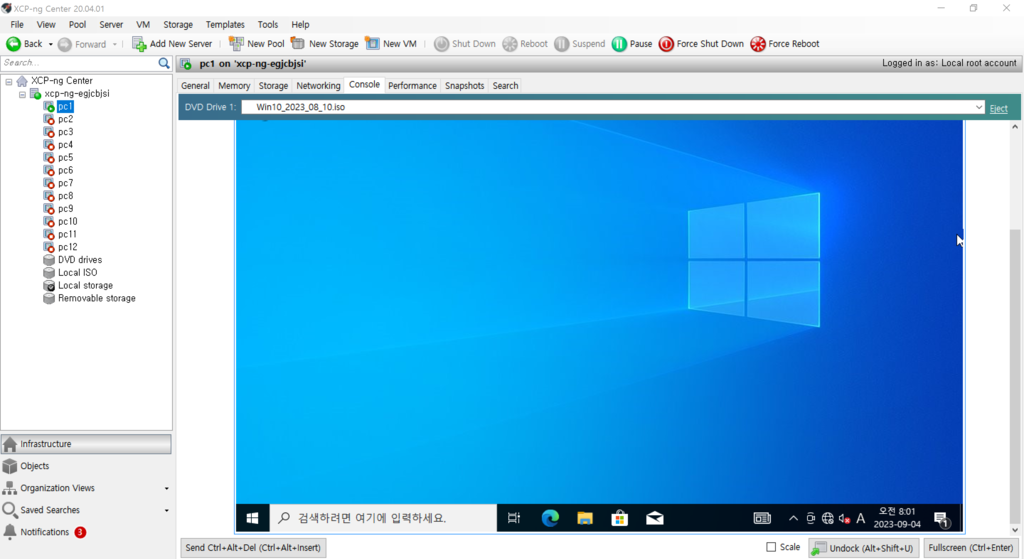Open the Templates menu
Viewport: 1024px width, 559px height.
pos(225,24)
